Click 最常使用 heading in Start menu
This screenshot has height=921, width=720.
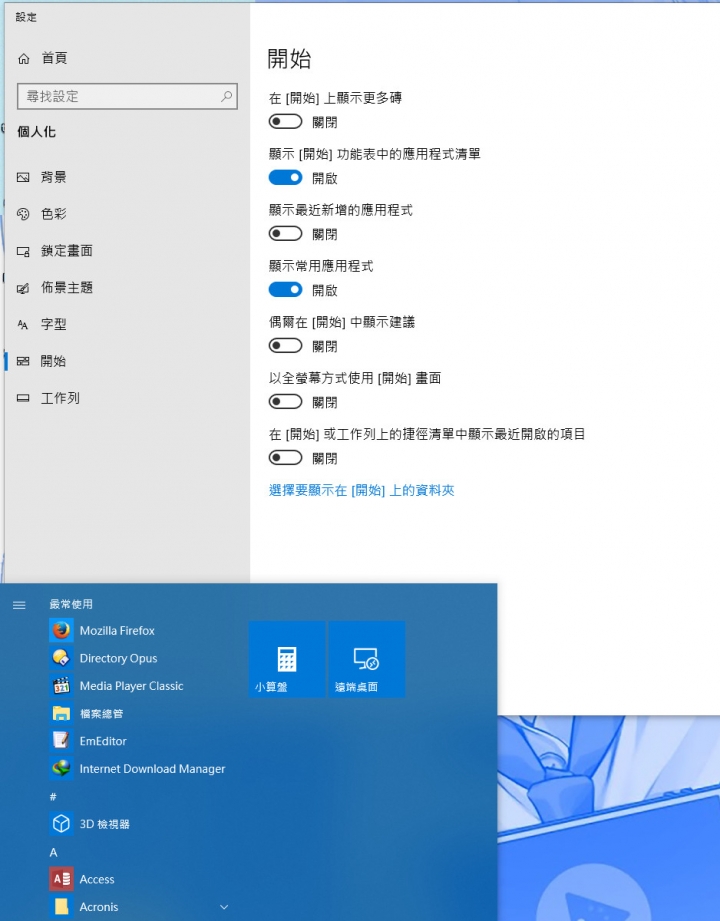click(x=71, y=604)
